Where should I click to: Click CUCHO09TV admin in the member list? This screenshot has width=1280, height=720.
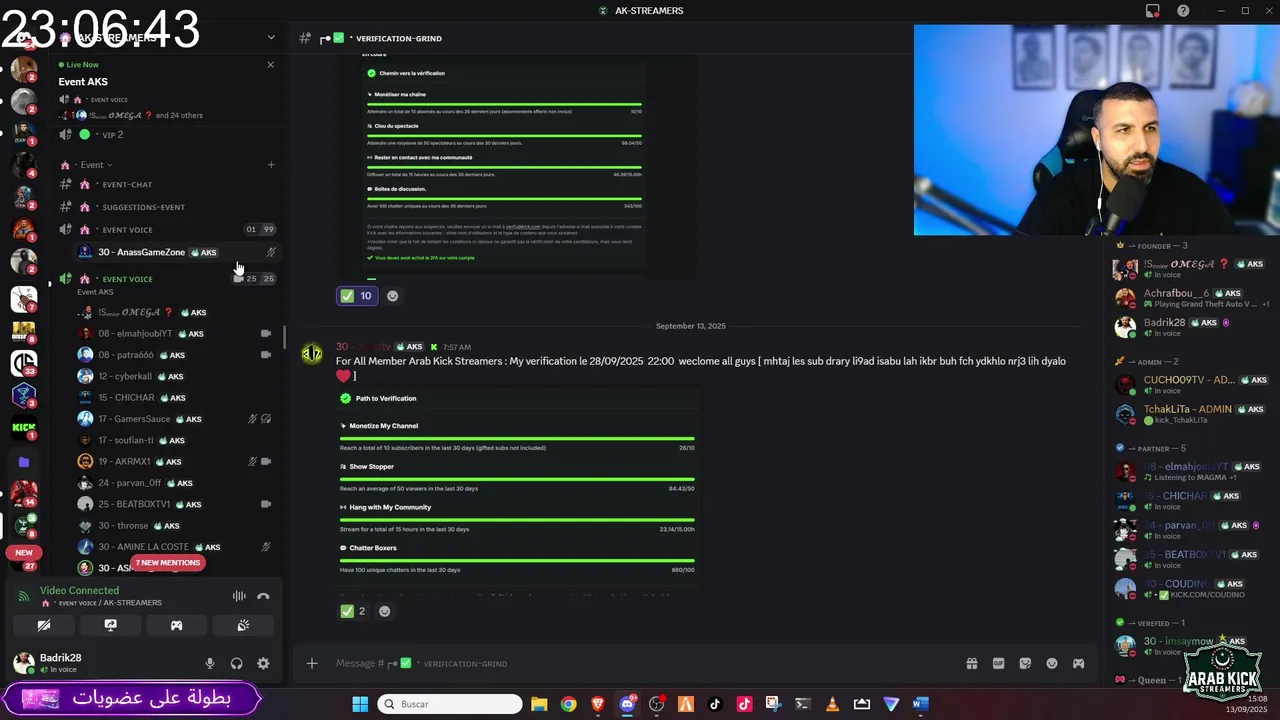tap(1192, 385)
